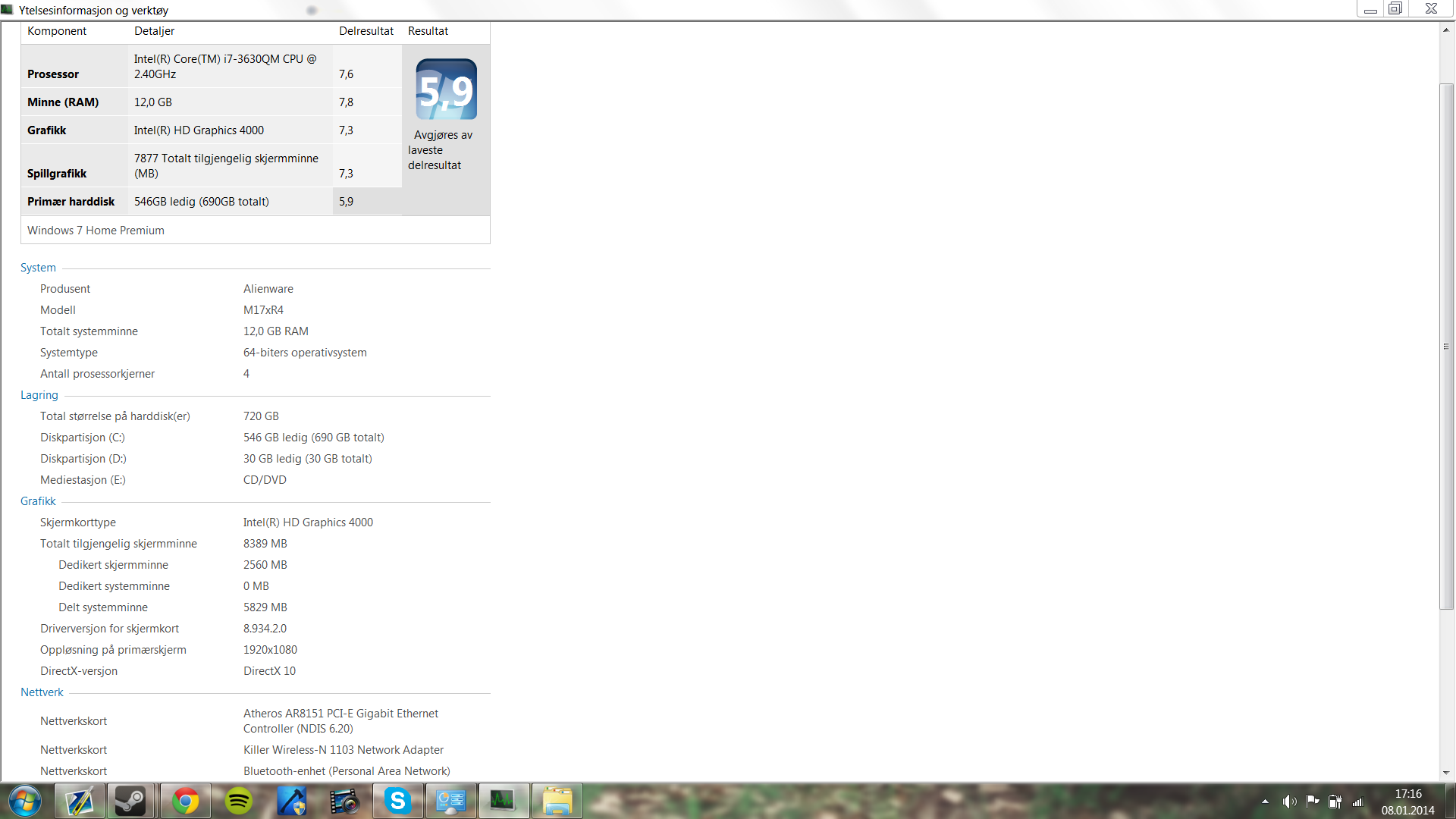Open the volume speaker tray icon
The image size is (1456, 819).
pos(1288,802)
